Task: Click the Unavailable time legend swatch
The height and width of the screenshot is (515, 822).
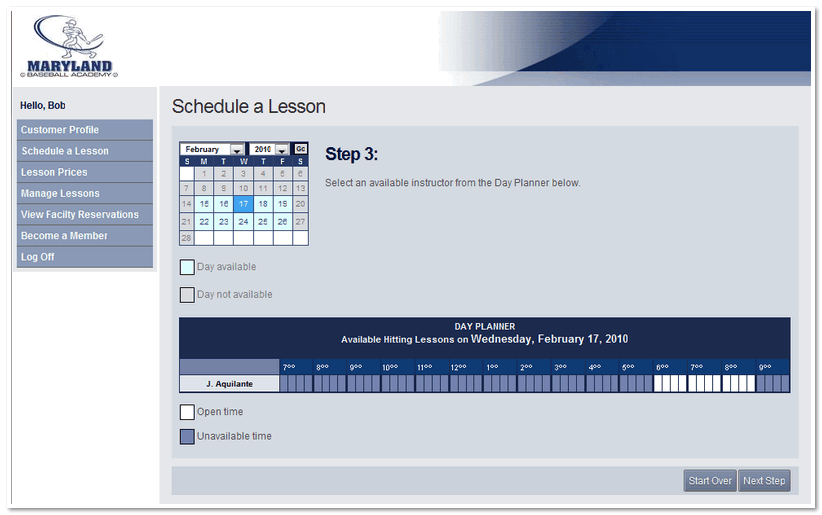Action: pos(187,436)
